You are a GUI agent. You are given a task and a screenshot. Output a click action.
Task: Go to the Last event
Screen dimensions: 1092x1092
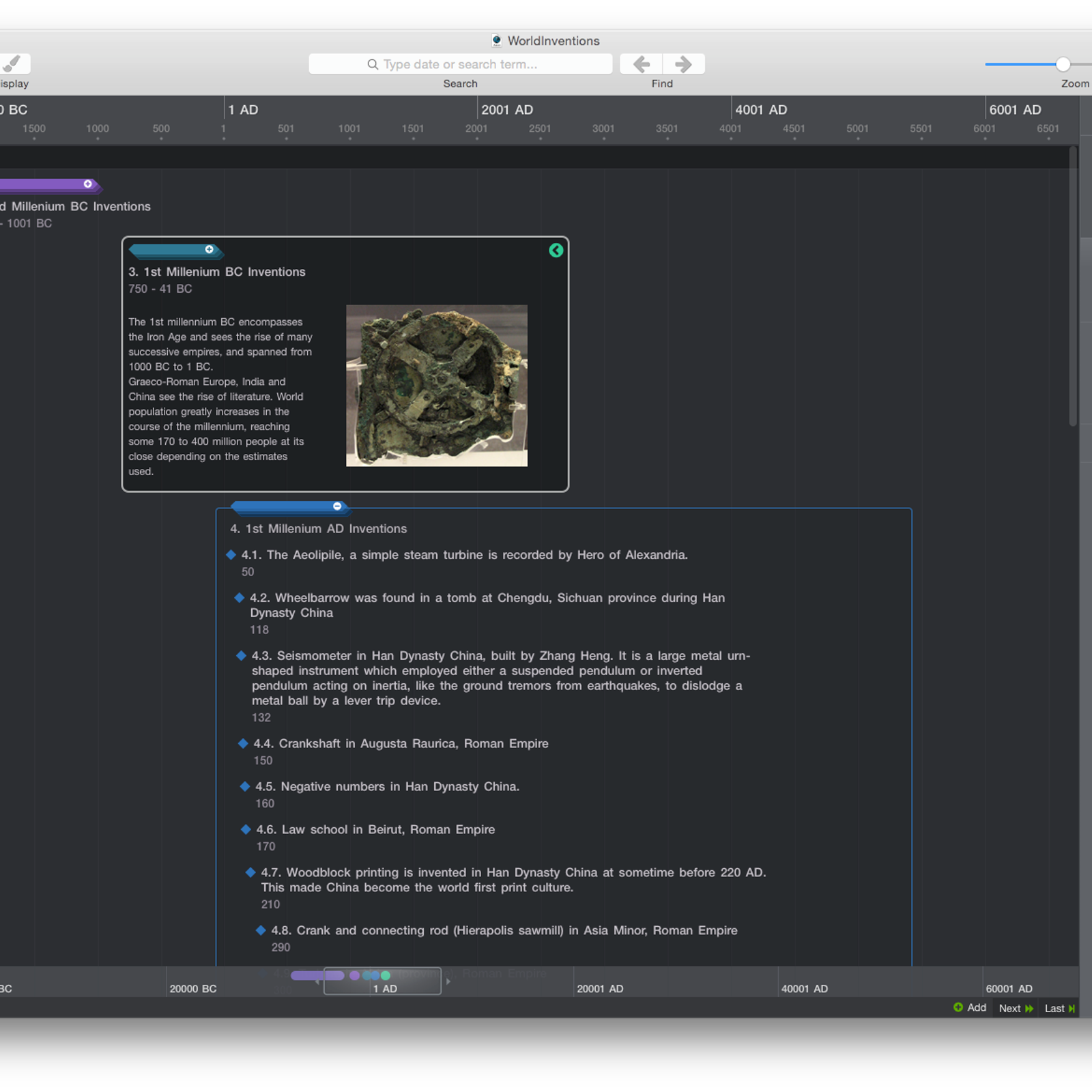1059,1008
